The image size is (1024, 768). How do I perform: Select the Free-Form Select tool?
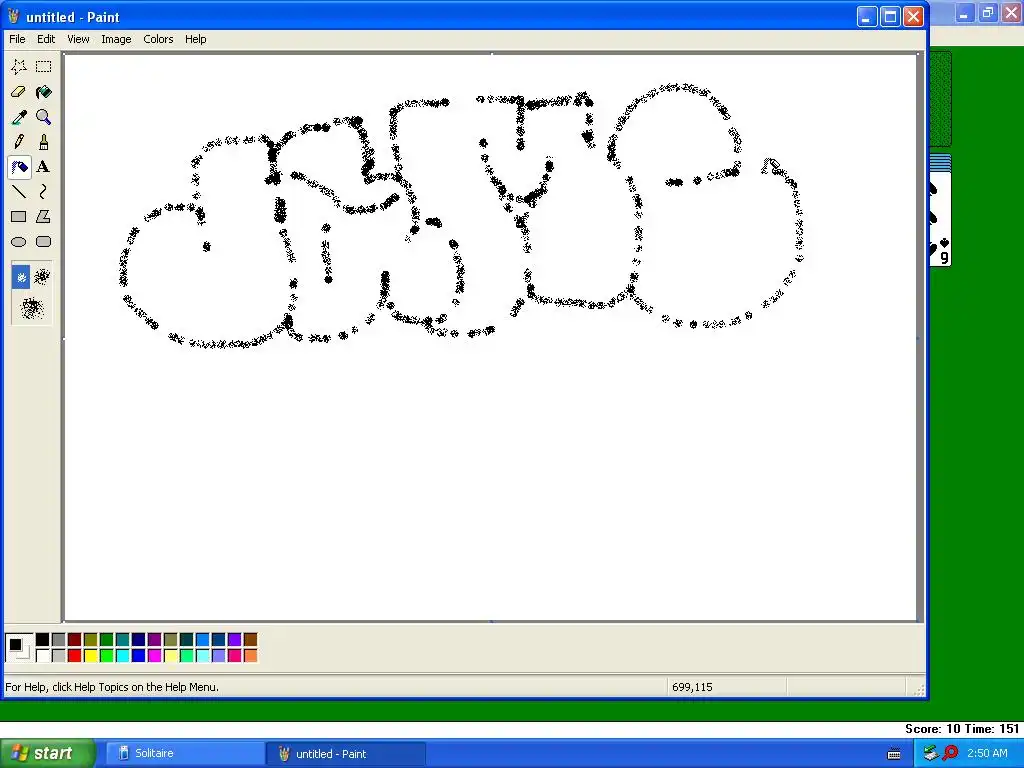point(19,67)
